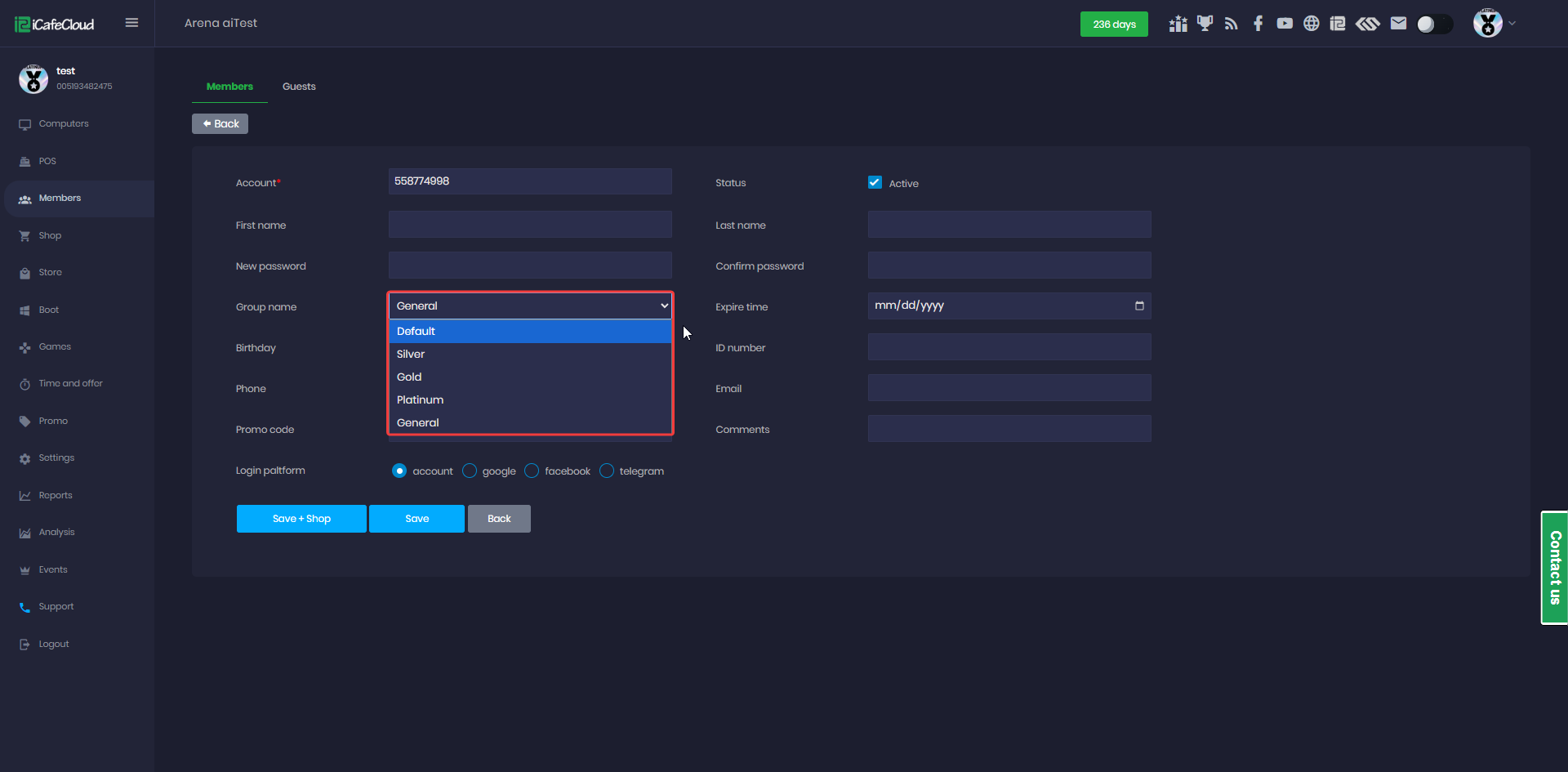
Task: Click the trophy icon in top bar
Action: pyautogui.click(x=1205, y=24)
